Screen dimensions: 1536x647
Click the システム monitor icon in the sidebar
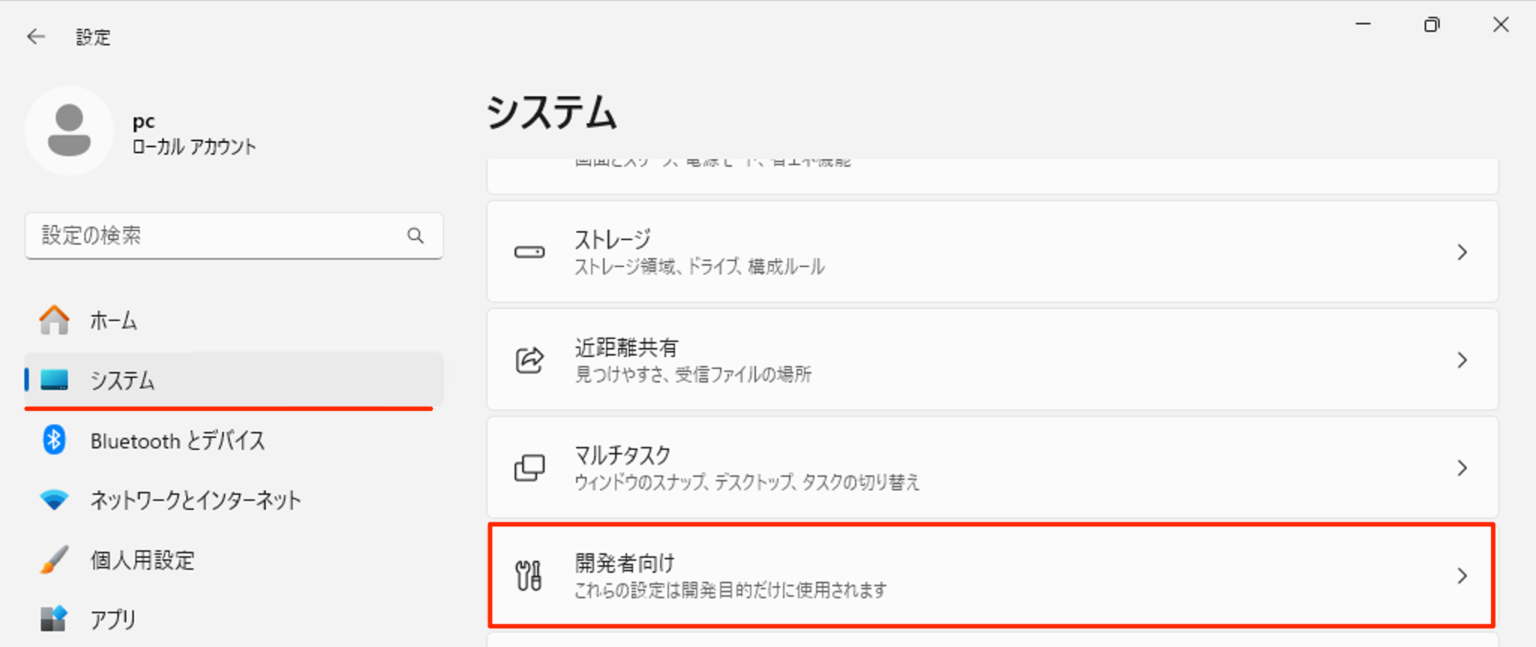pyautogui.click(x=55, y=381)
